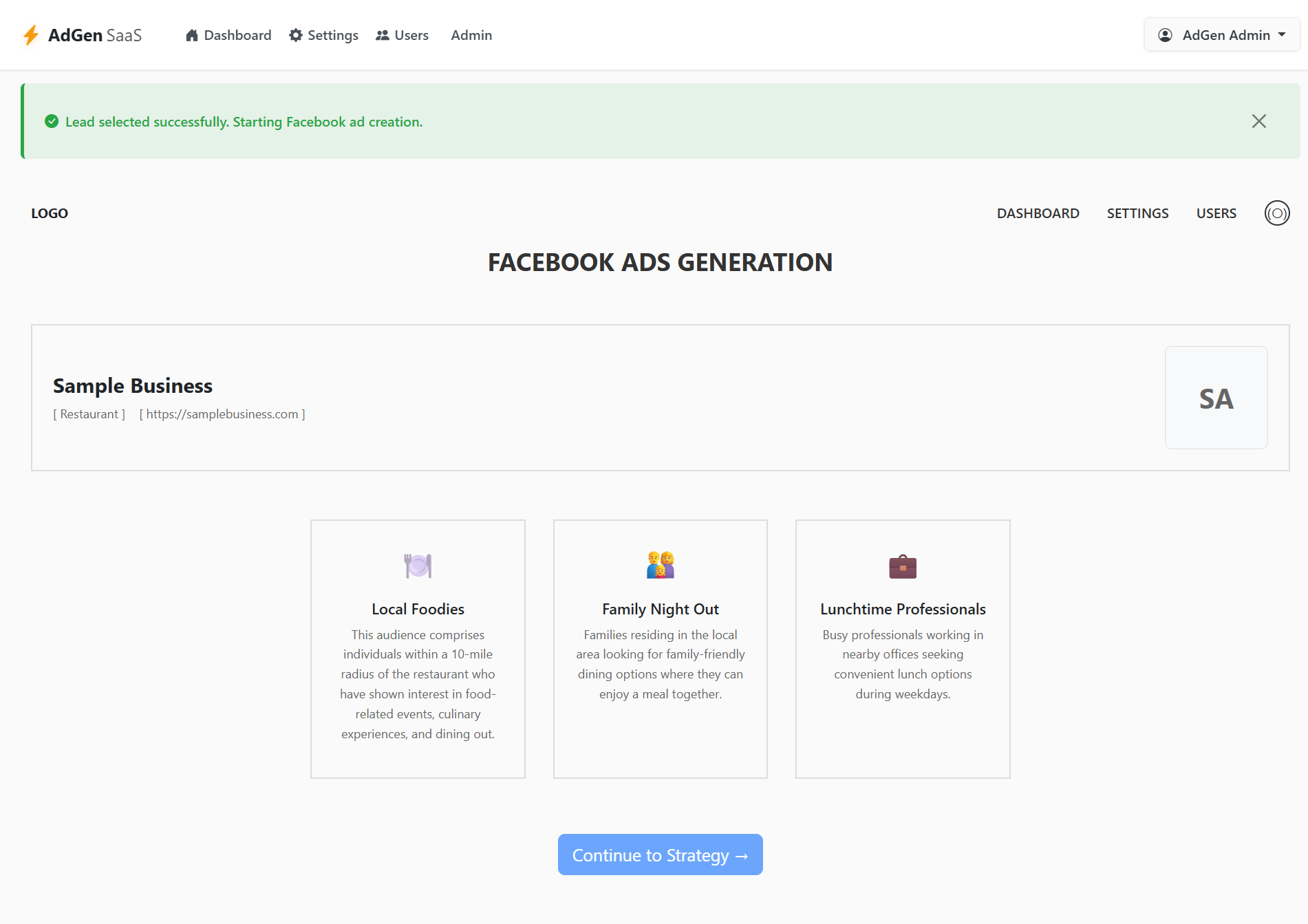Click the AdGen lightning bolt logo icon
Screen dimensions: 1308x924
(x=31, y=35)
